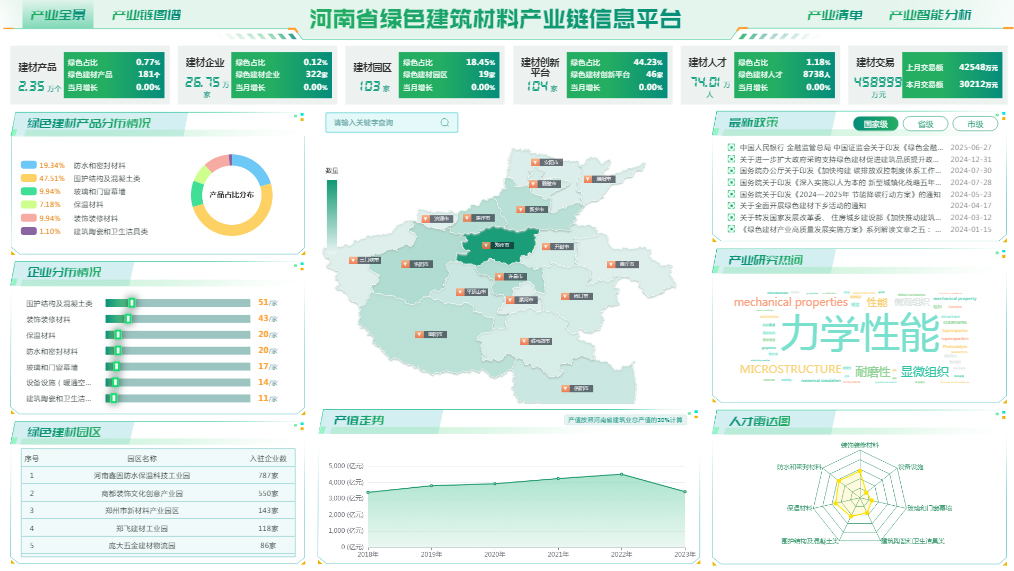Select the 国家级 policy filter
The height and width of the screenshot is (571, 1014).
875,124
